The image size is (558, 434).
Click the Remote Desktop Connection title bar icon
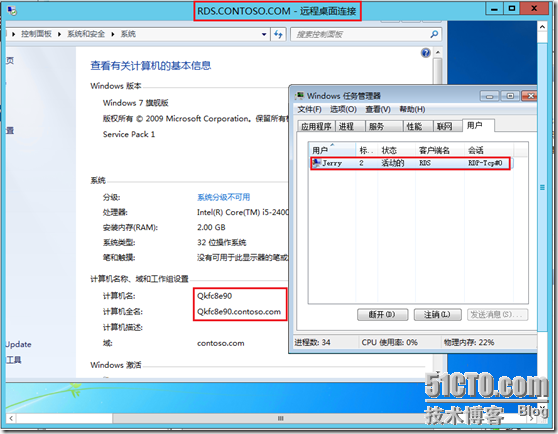pos(12,11)
